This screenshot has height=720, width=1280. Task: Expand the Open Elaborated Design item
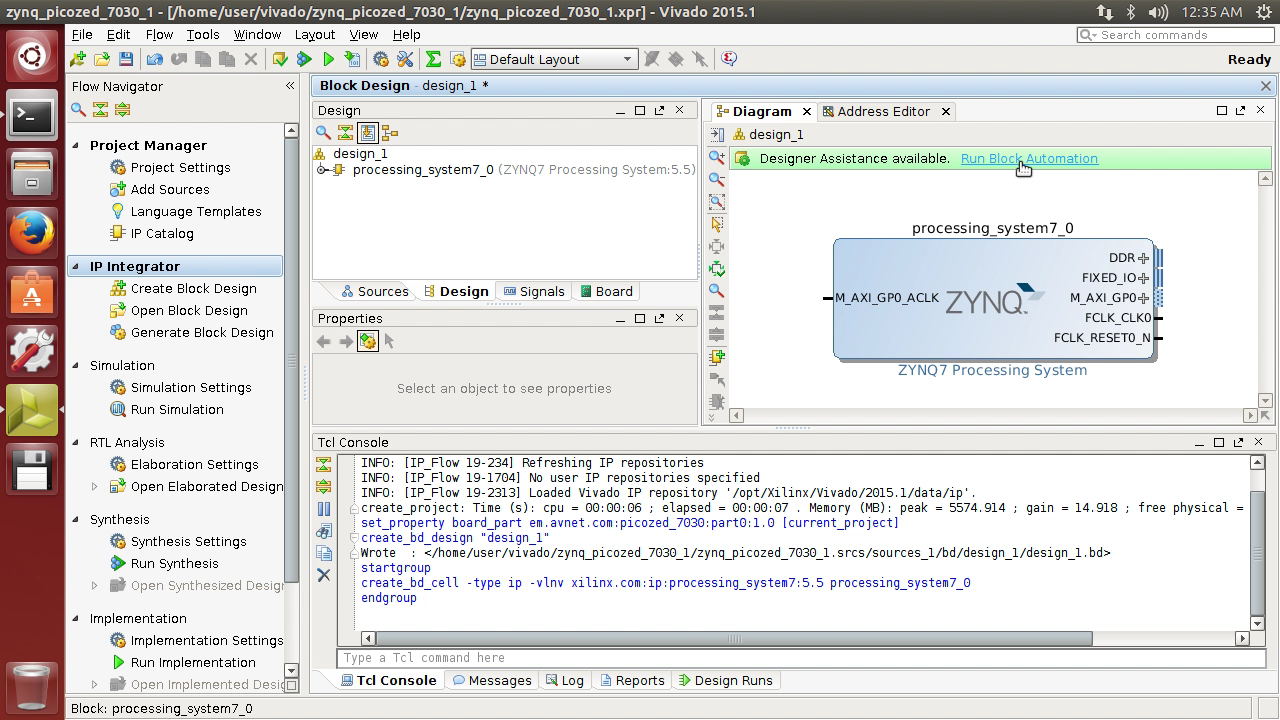tap(95, 486)
